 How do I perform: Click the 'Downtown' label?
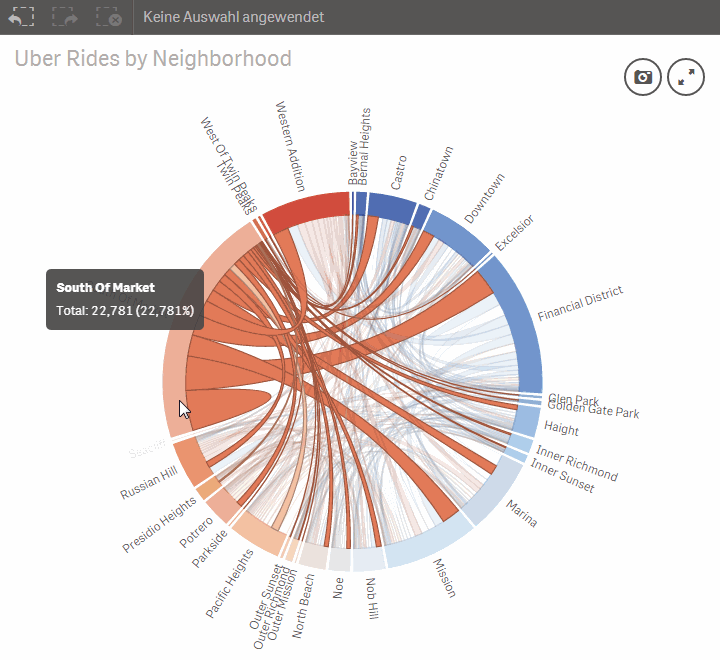pyautogui.click(x=484, y=198)
